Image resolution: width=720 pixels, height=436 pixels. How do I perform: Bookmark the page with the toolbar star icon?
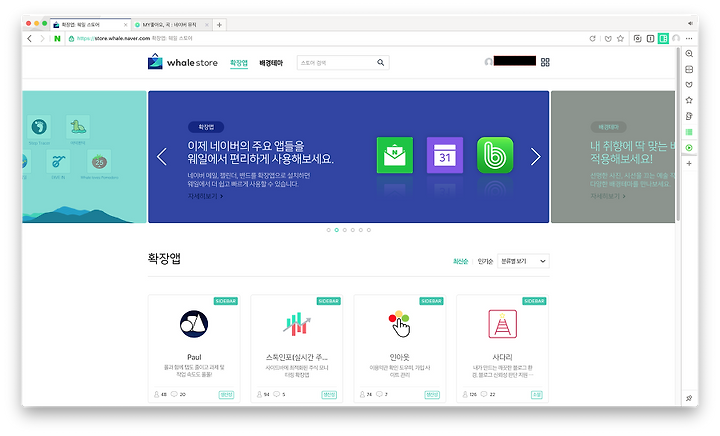tap(620, 39)
